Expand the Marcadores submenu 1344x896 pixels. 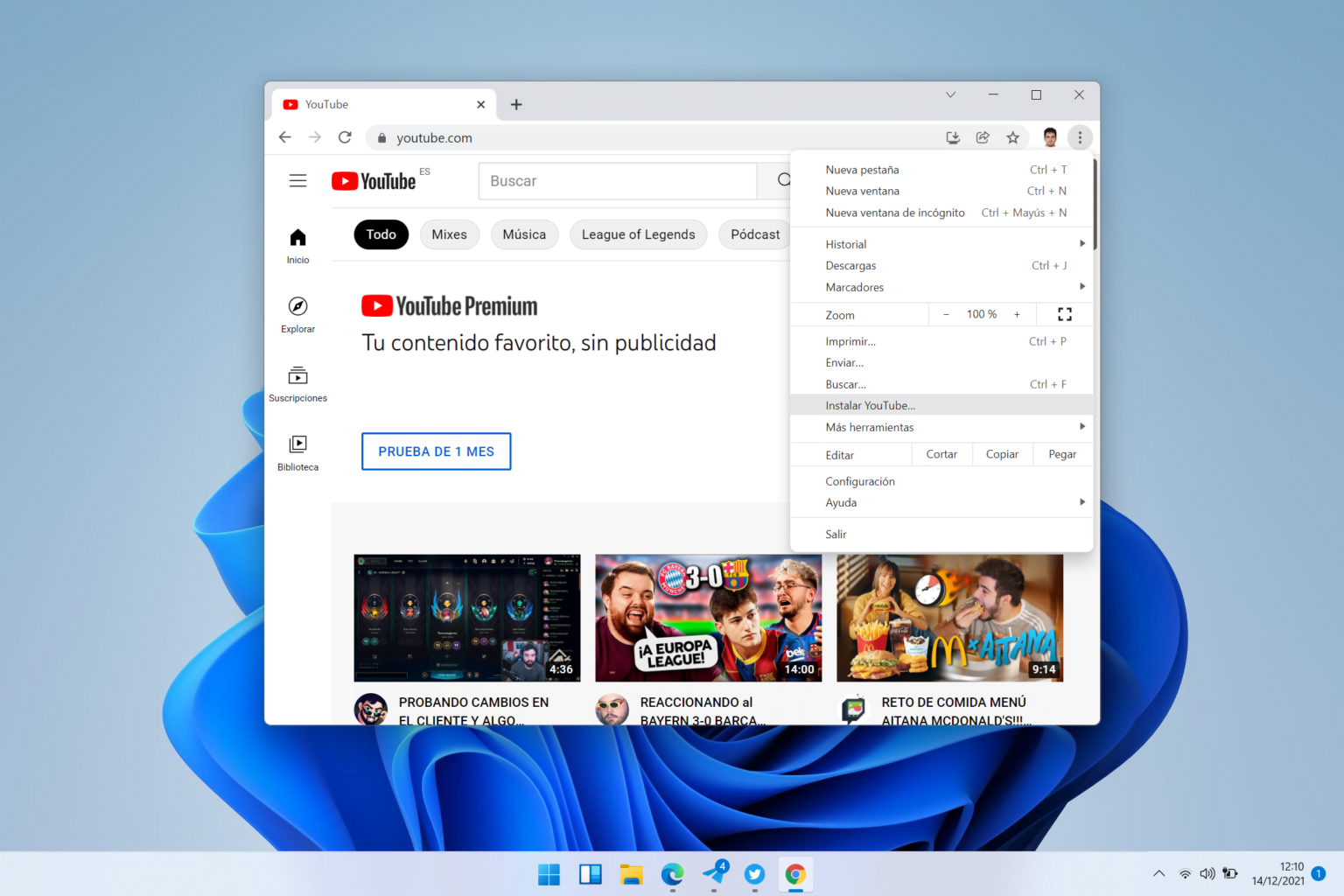tap(941, 287)
